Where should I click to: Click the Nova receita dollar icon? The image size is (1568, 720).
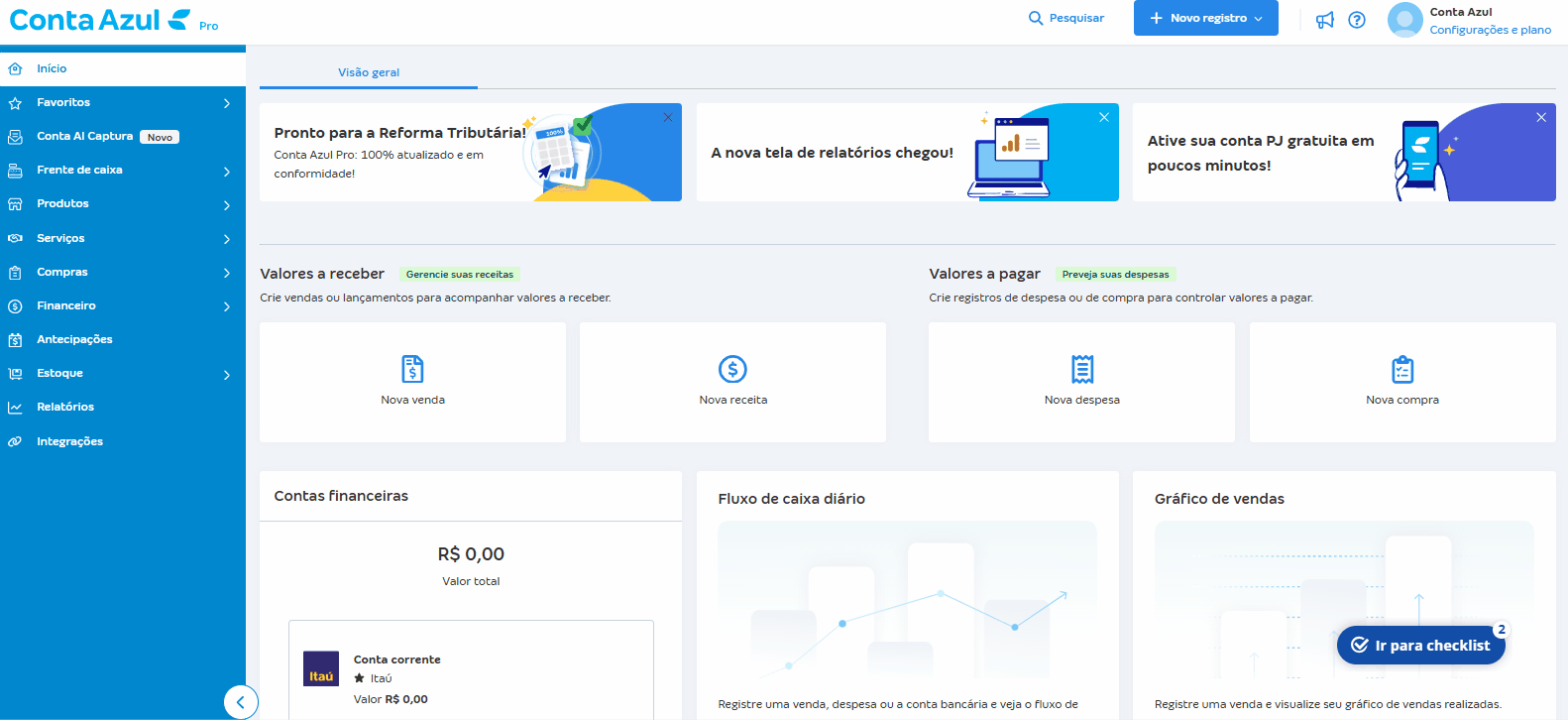pyautogui.click(x=732, y=369)
